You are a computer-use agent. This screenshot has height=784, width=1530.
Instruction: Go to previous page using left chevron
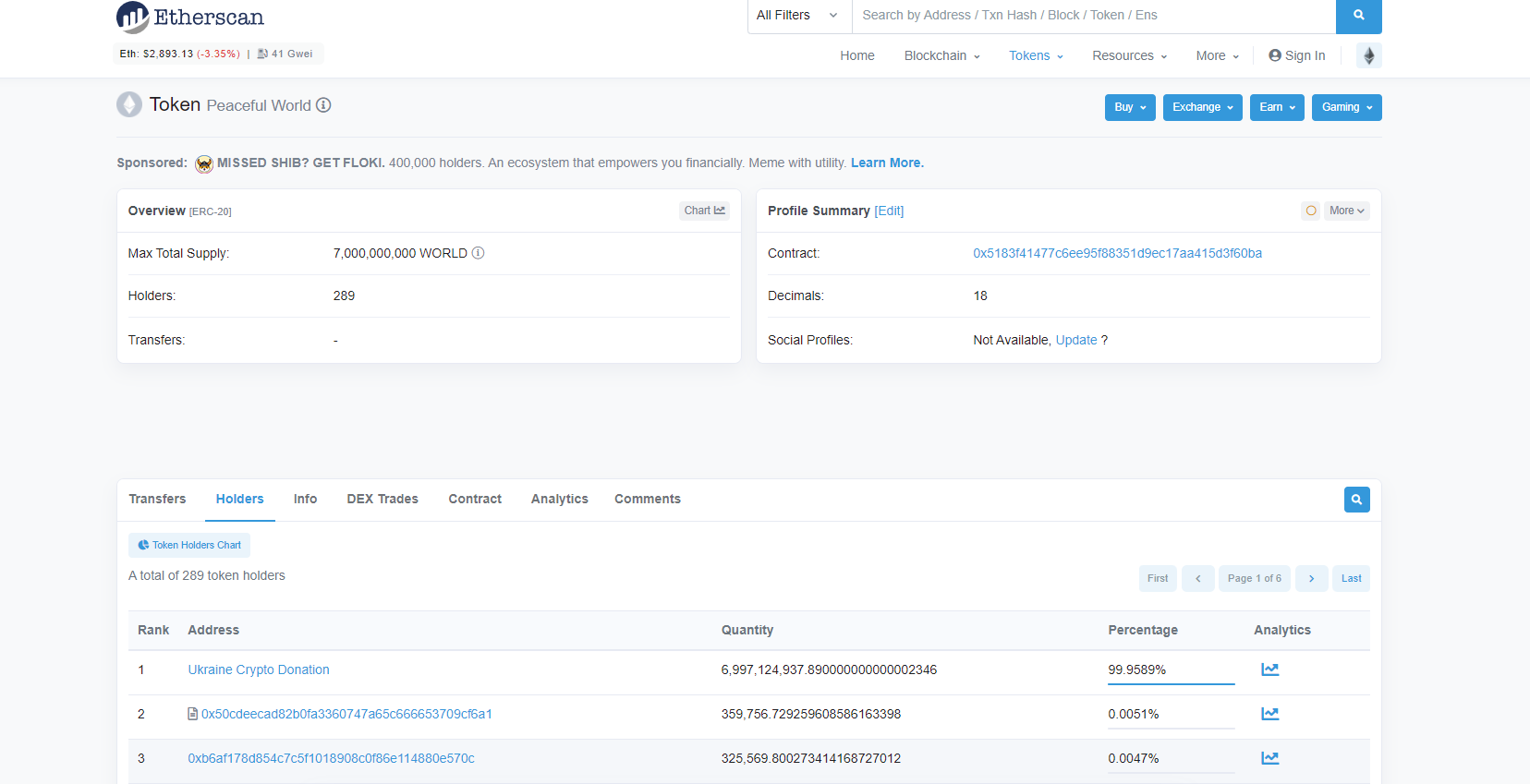[1198, 578]
